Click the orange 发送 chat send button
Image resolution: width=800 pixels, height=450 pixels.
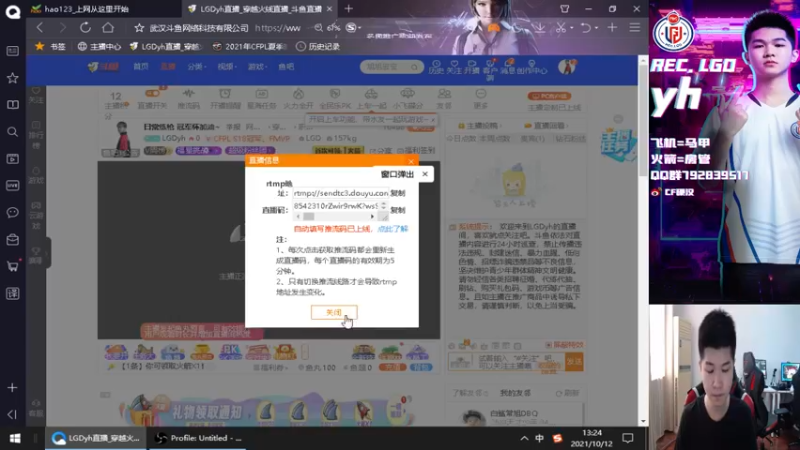574,361
